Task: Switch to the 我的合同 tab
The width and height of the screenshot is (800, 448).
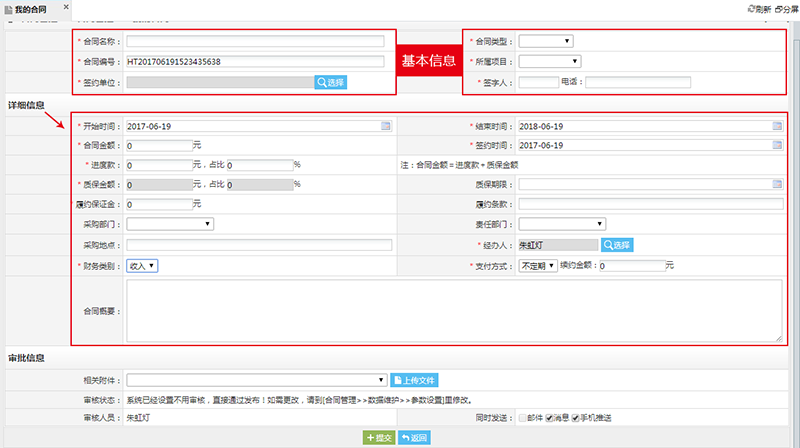Action: pyautogui.click(x=32, y=8)
